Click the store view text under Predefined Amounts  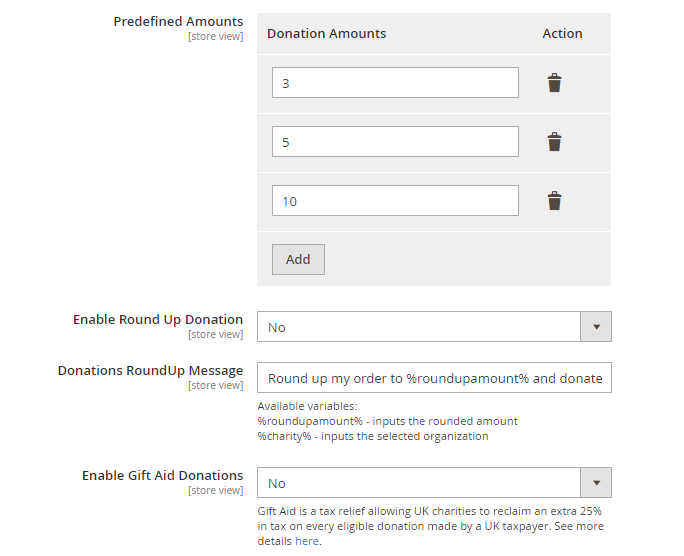[215, 37]
